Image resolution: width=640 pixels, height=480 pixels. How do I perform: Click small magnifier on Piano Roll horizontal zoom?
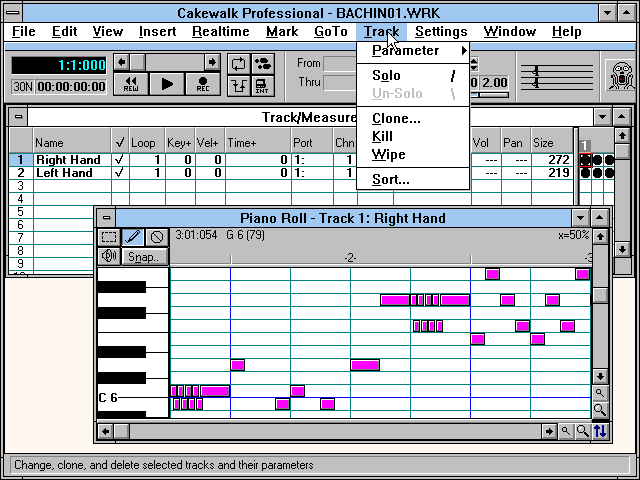pos(566,431)
